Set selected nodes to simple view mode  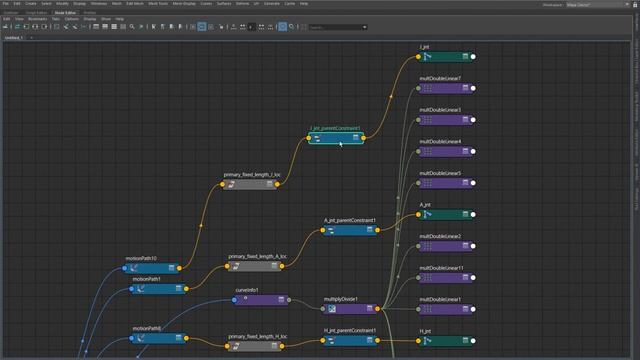pos(96,27)
